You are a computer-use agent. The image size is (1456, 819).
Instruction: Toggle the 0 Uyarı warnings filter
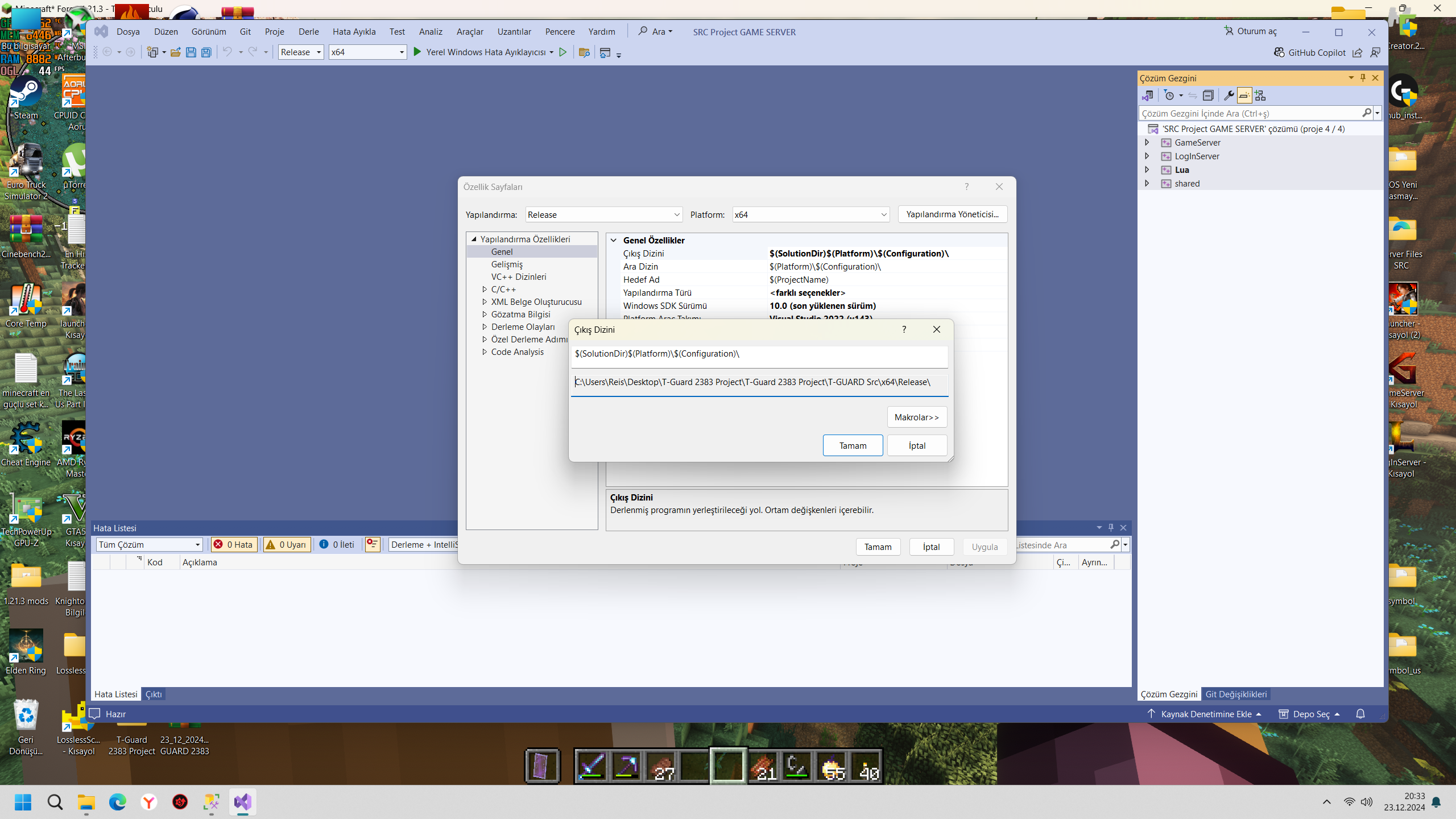[x=287, y=544]
